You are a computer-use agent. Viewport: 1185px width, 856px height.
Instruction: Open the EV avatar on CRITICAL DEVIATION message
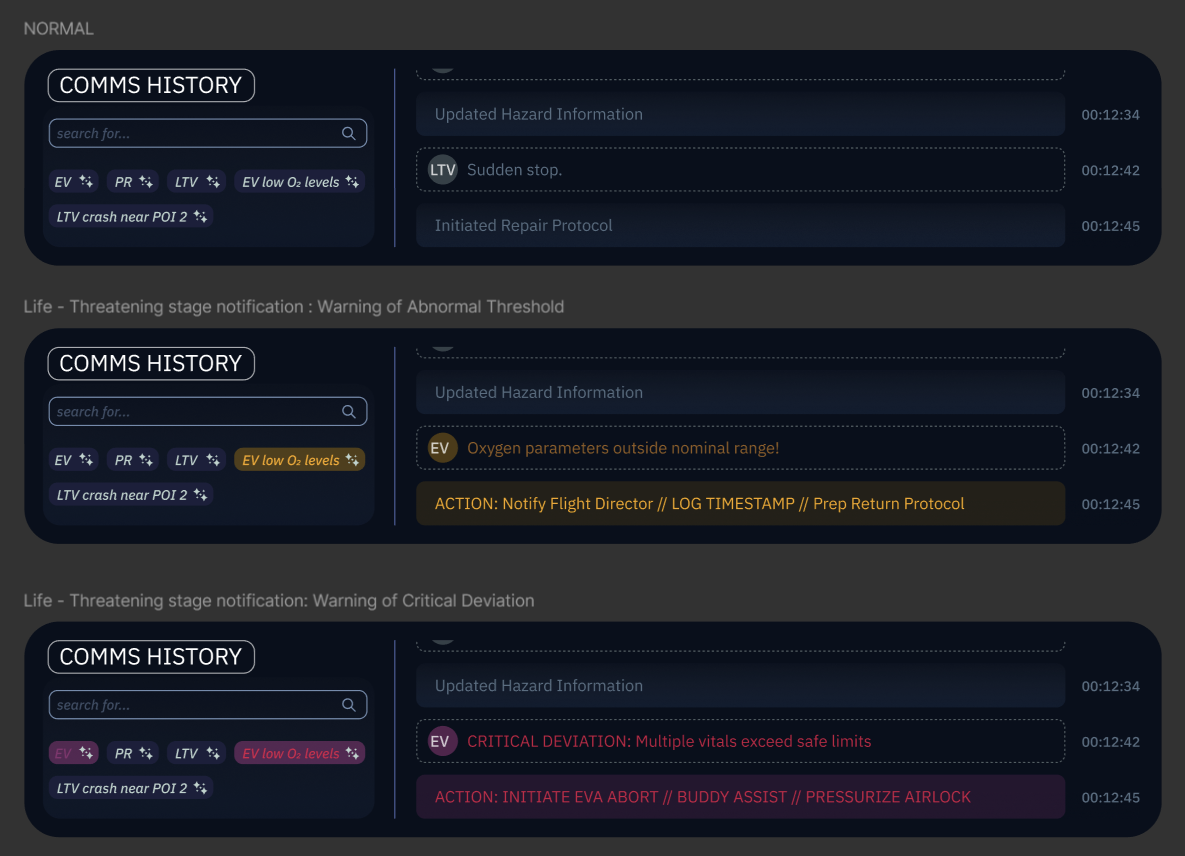pos(443,741)
